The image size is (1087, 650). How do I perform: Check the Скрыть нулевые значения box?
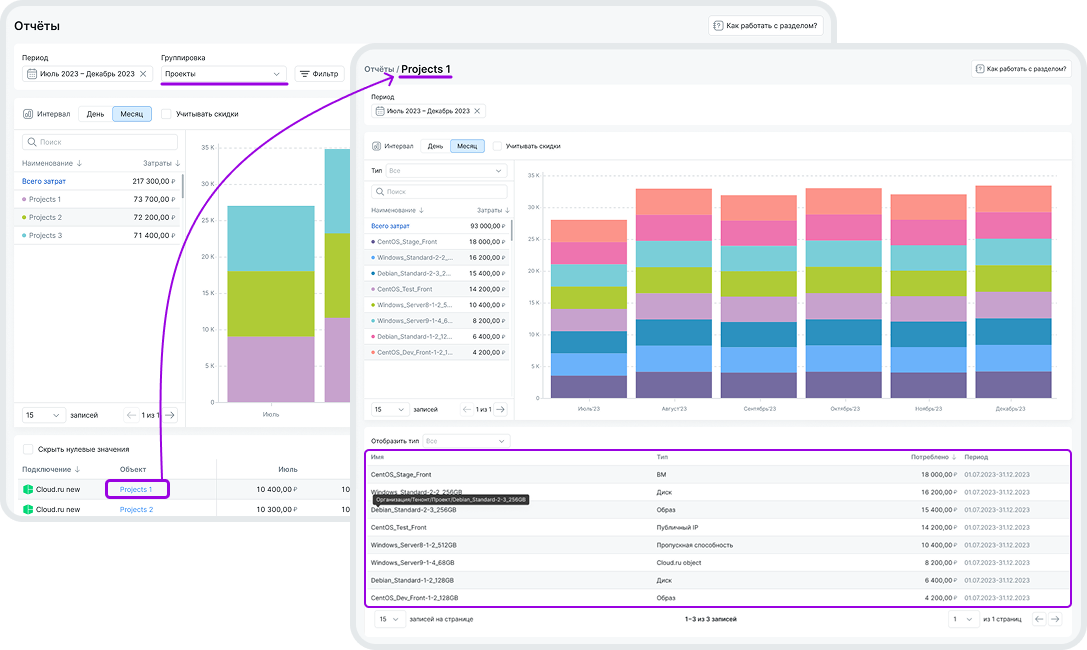point(28,449)
